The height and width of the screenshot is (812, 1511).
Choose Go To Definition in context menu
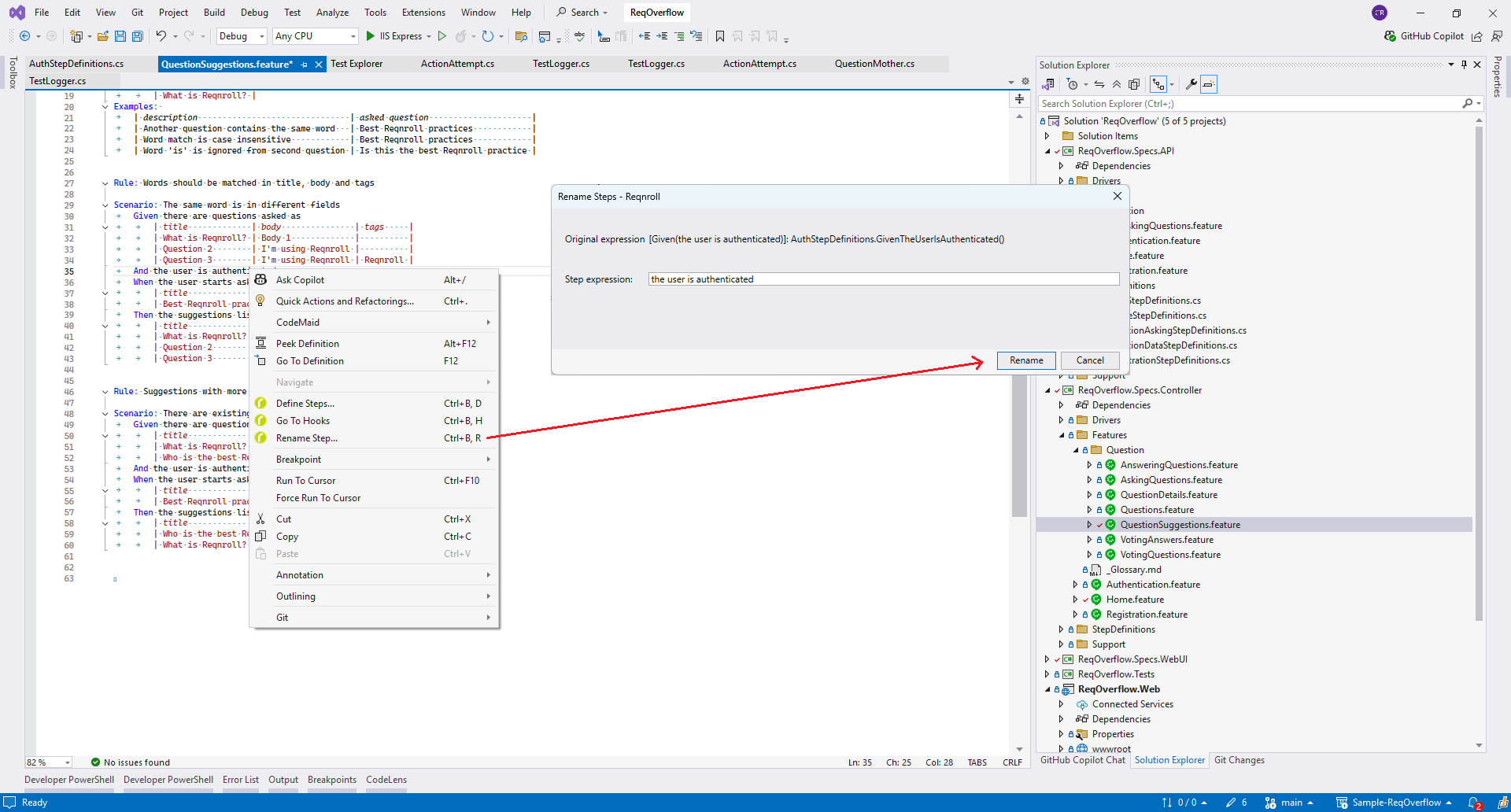click(374, 361)
